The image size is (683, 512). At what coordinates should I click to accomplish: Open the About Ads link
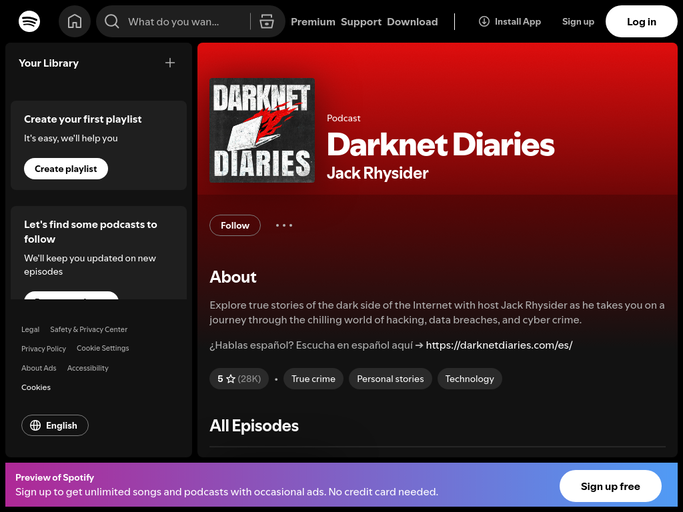click(x=39, y=368)
